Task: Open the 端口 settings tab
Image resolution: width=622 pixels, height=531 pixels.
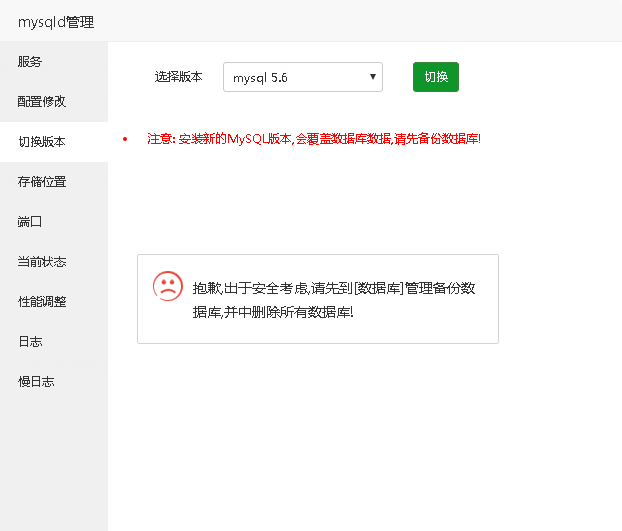Action: pyautogui.click(x=30, y=222)
